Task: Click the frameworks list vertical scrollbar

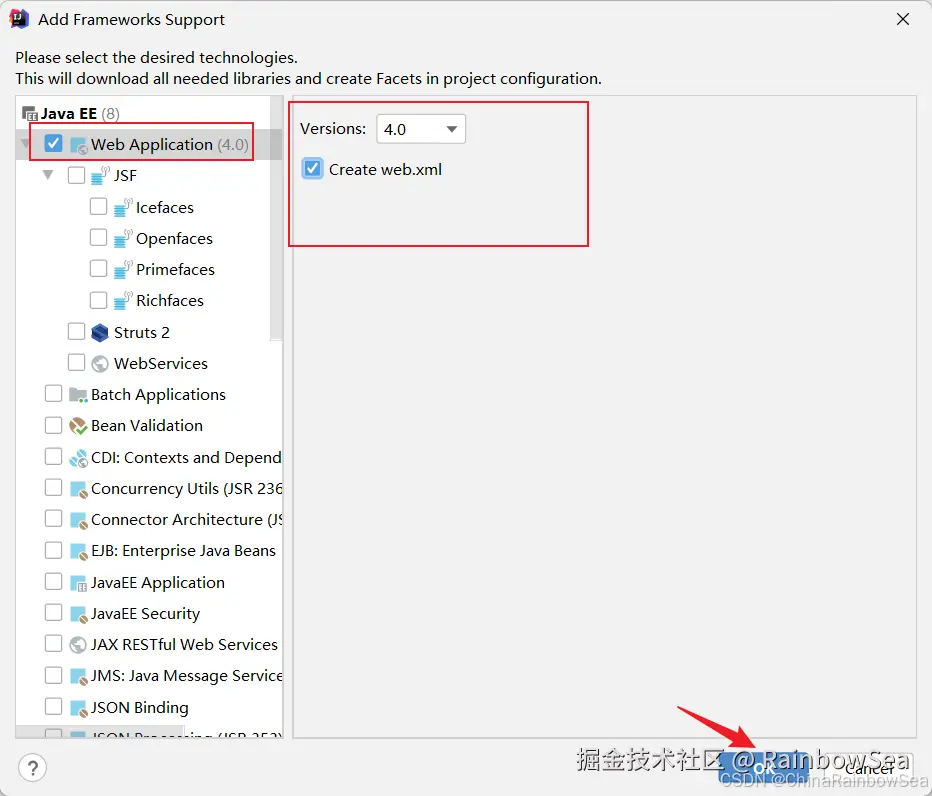Action: pos(276,218)
